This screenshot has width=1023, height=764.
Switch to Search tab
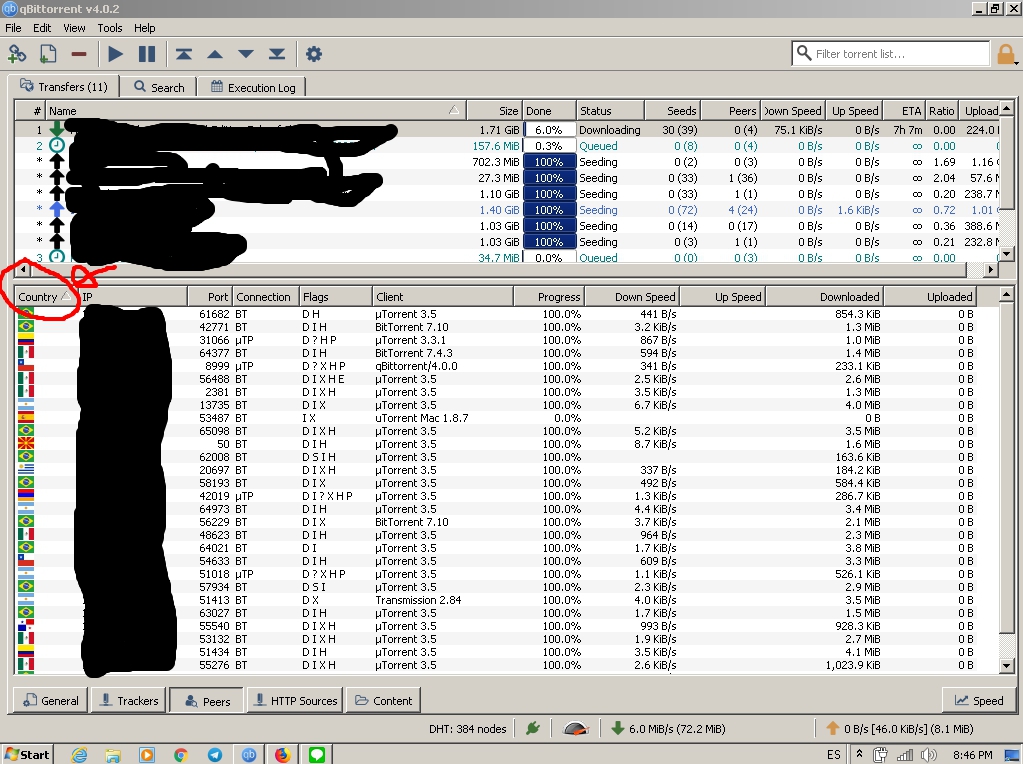159,87
